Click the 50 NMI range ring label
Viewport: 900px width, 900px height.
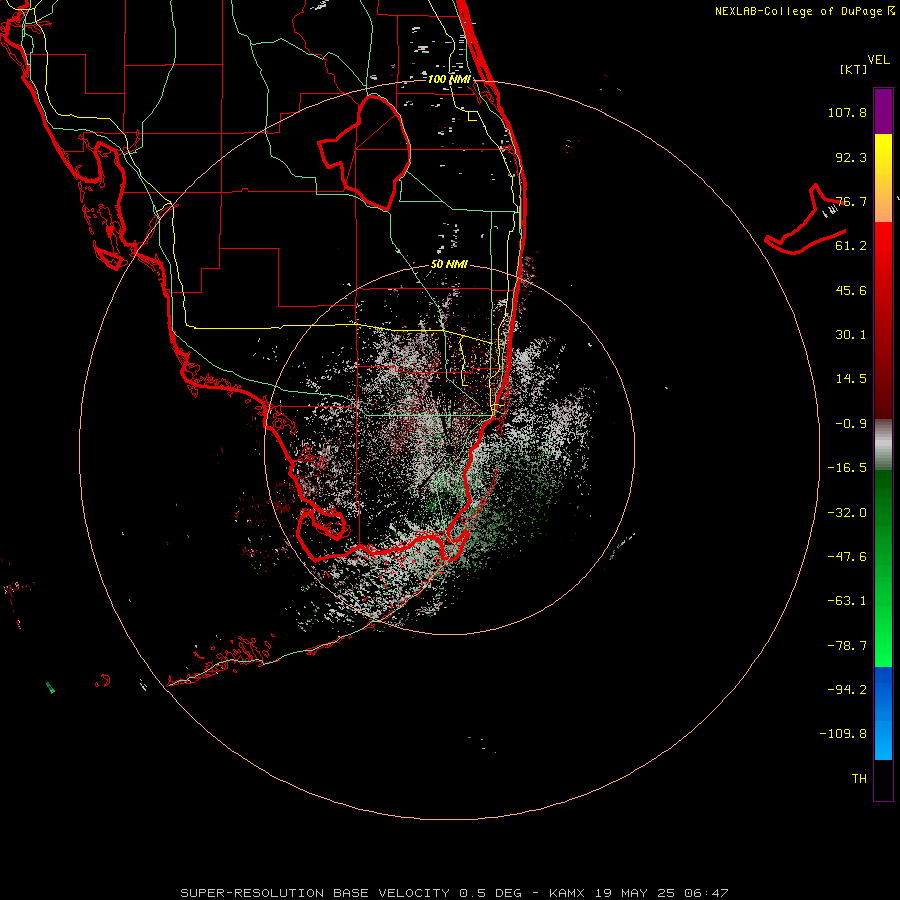(x=449, y=264)
